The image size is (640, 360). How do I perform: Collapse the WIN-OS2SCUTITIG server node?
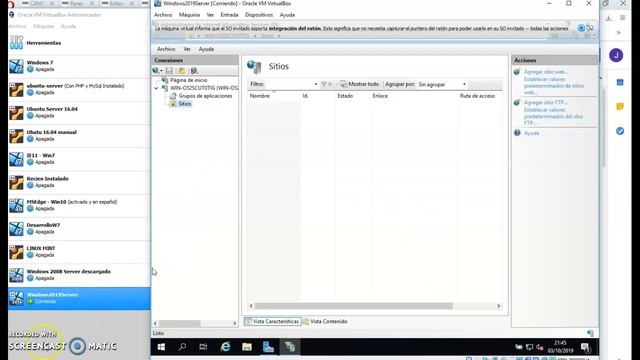156,88
